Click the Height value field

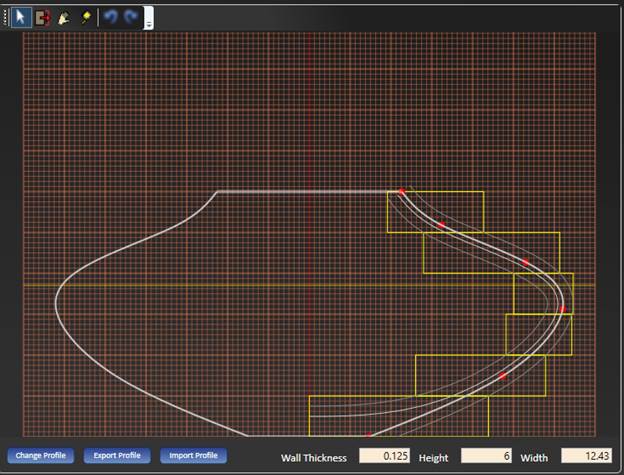[x=486, y=456]
